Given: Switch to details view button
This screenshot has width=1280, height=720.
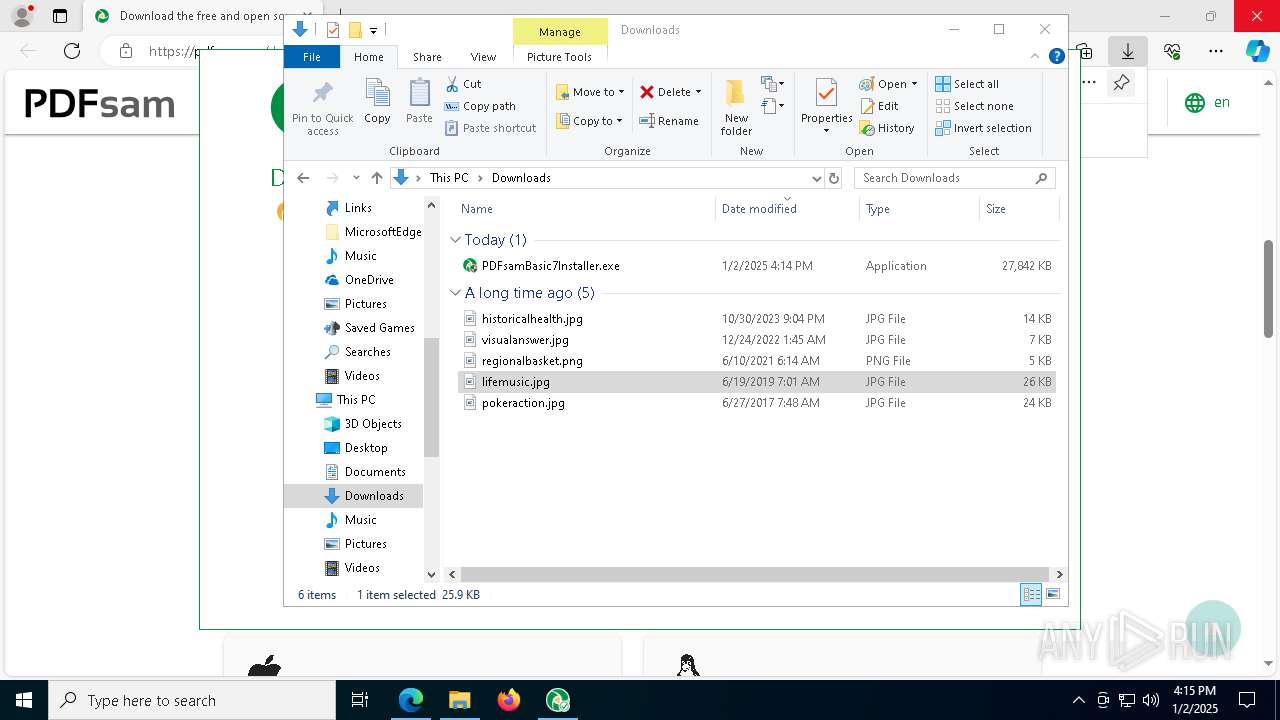Looking at the screenshot, I should (1031, 594).
